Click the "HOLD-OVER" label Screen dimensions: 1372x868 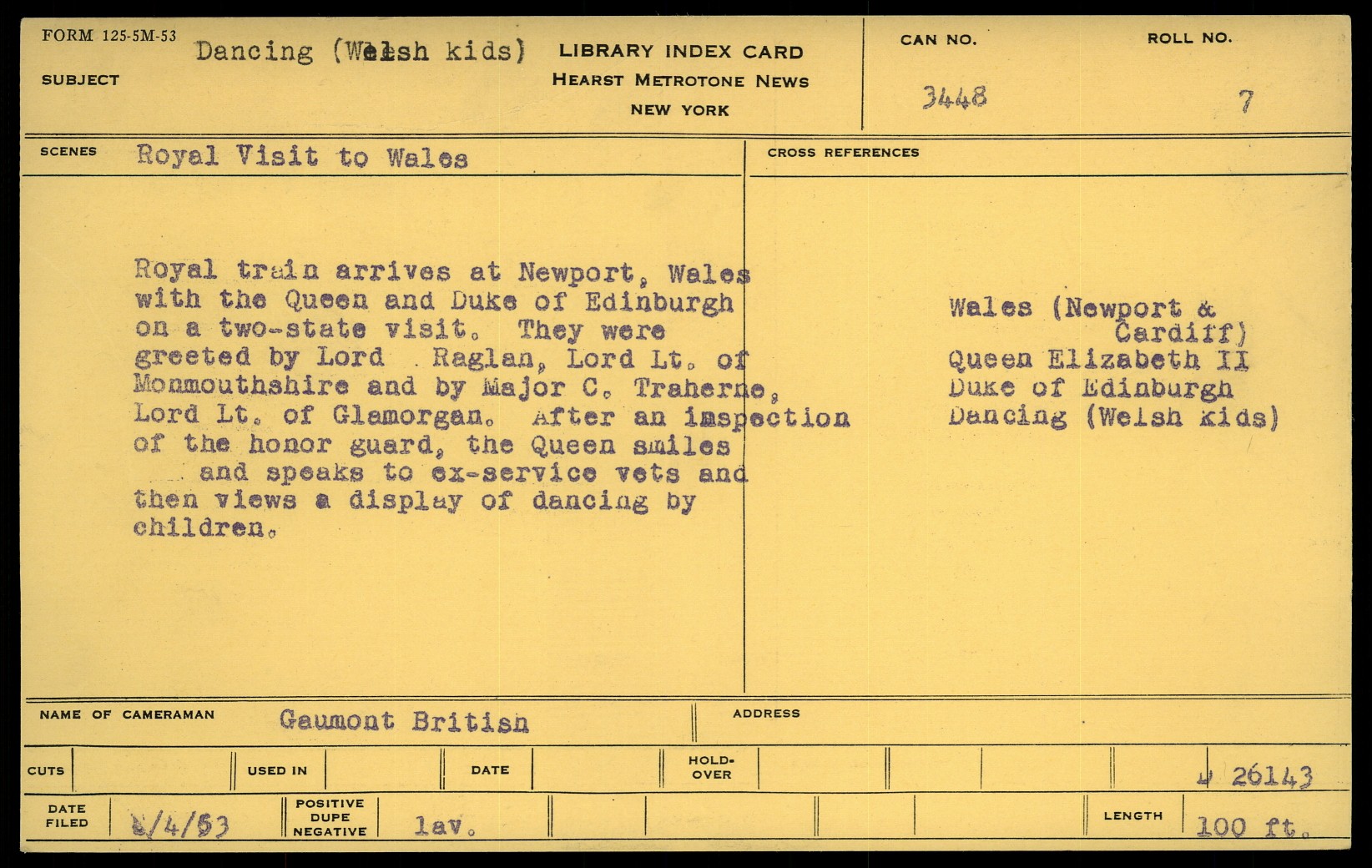tap(710, 768)
